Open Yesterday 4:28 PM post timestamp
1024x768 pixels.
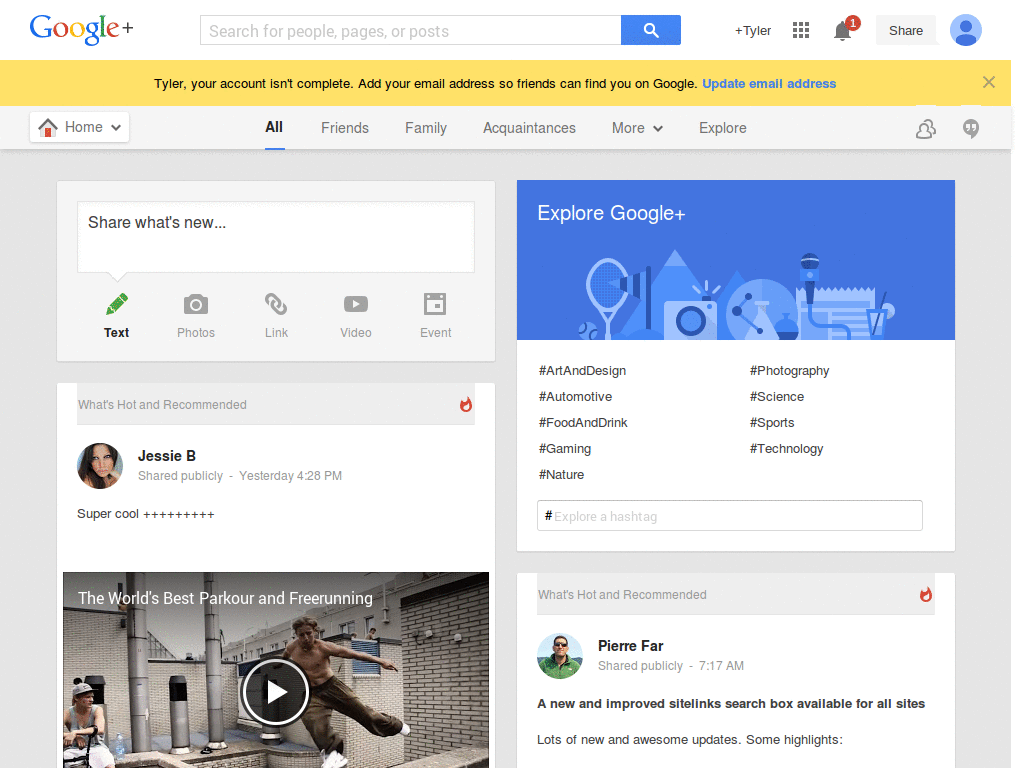coord(290,476)
